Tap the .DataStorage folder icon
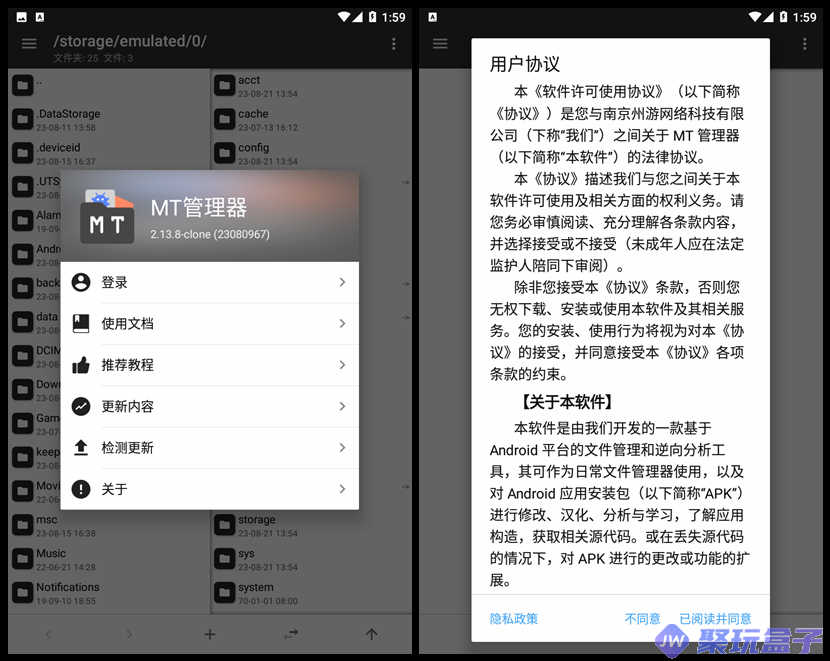 (22, 119)
